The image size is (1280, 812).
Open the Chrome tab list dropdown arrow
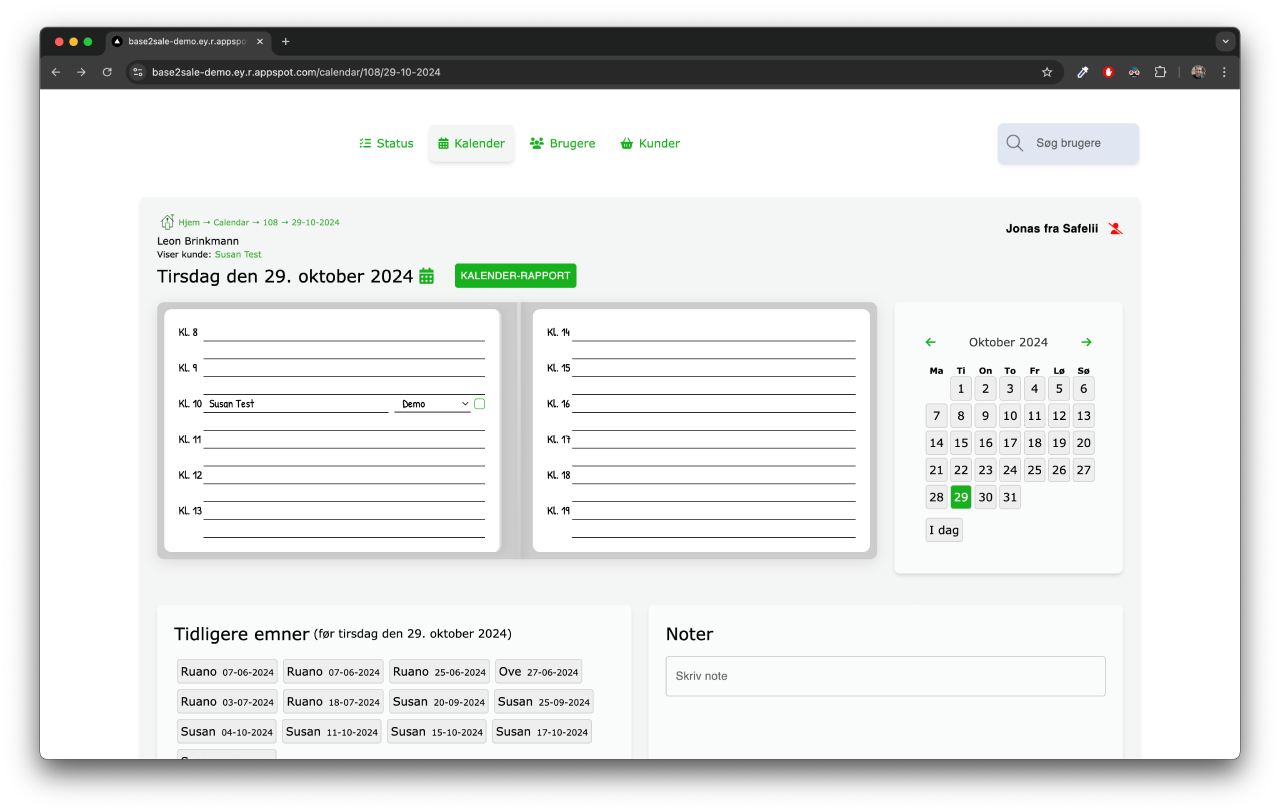point(1225,41)
